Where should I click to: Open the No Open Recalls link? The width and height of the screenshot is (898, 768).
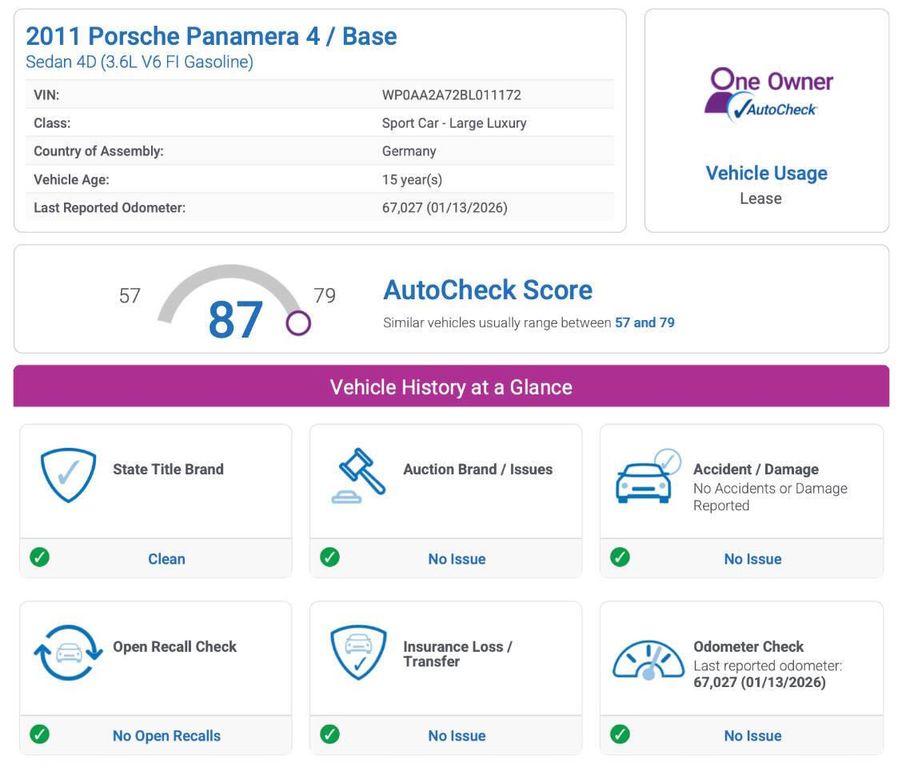166,736
